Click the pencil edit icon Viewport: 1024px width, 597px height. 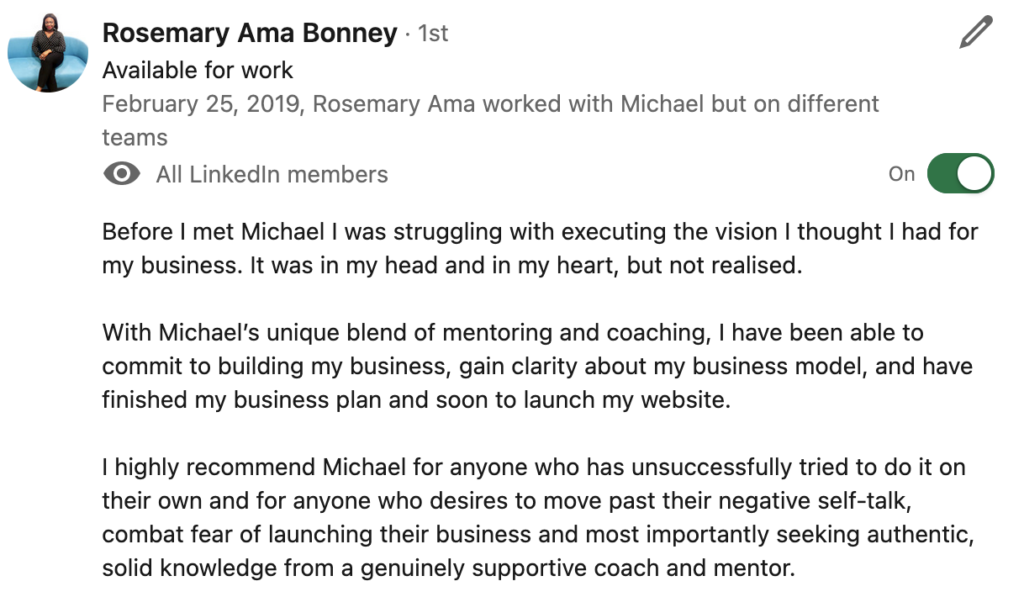tap(976, 32)
